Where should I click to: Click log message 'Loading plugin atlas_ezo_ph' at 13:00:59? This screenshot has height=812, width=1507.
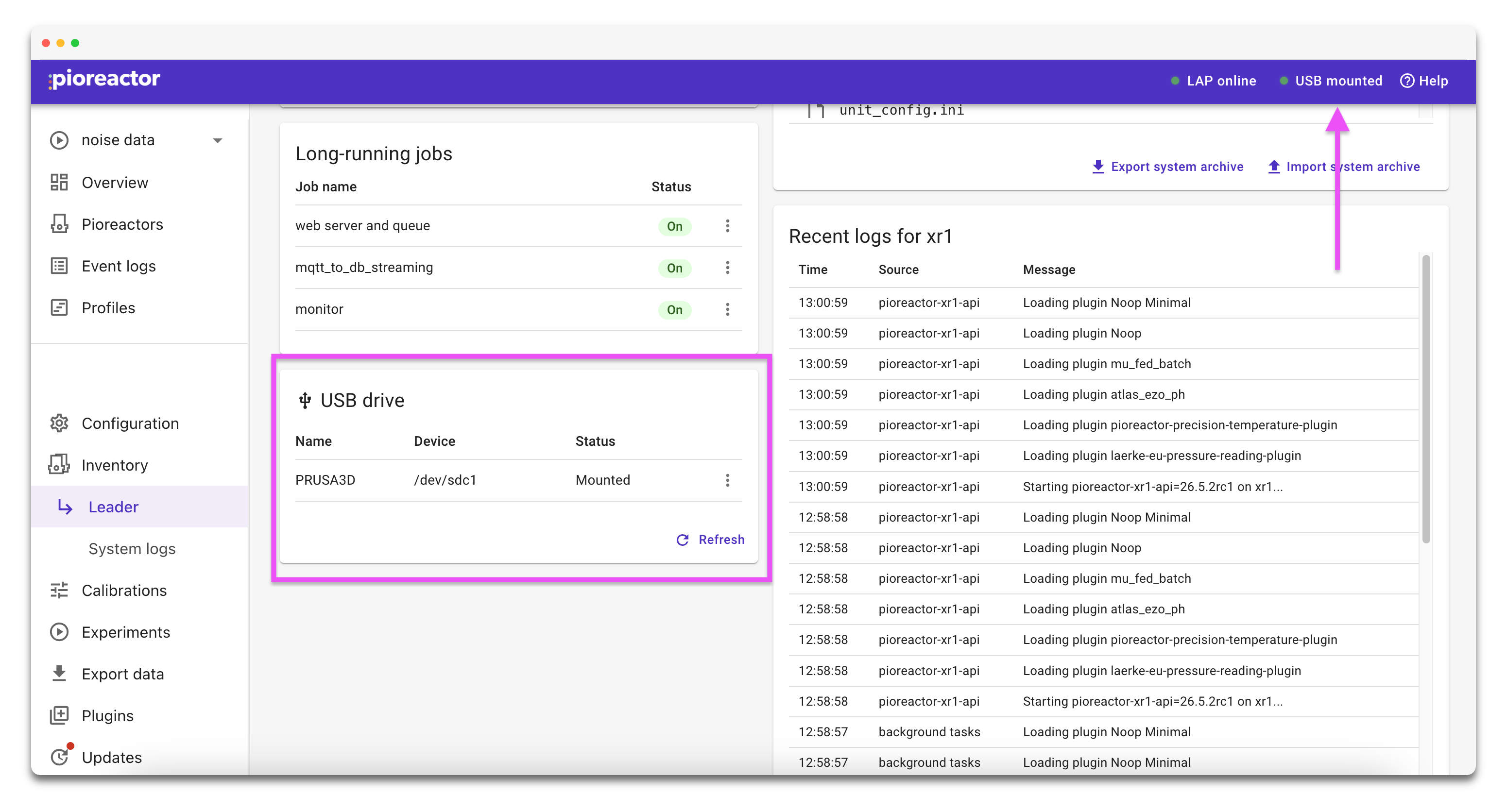(1103, 395)
